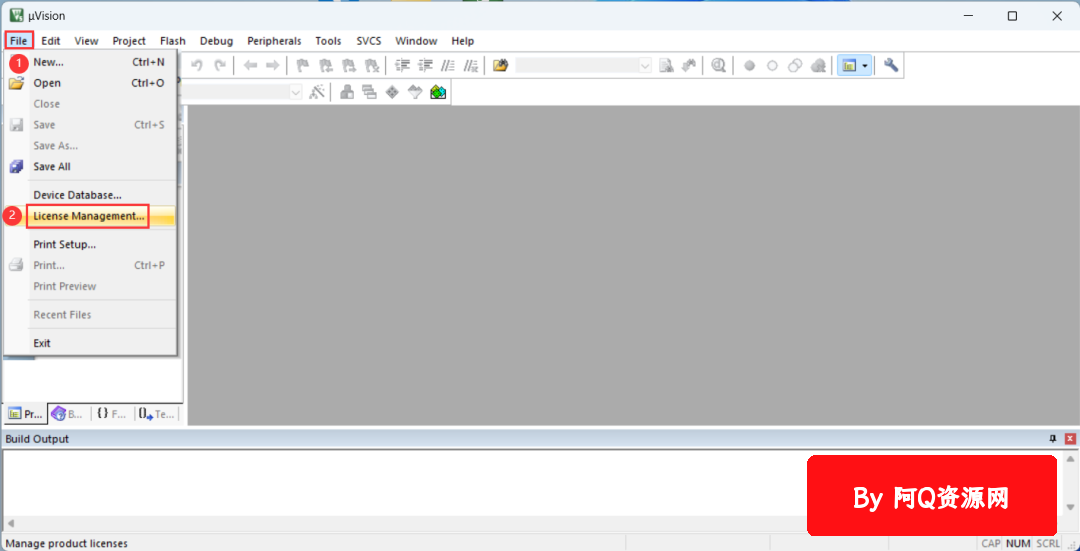Open Device Database... menu entry
Viewport: 1080px width, 551px height.
pyautogui.click(x=91, y=196)
